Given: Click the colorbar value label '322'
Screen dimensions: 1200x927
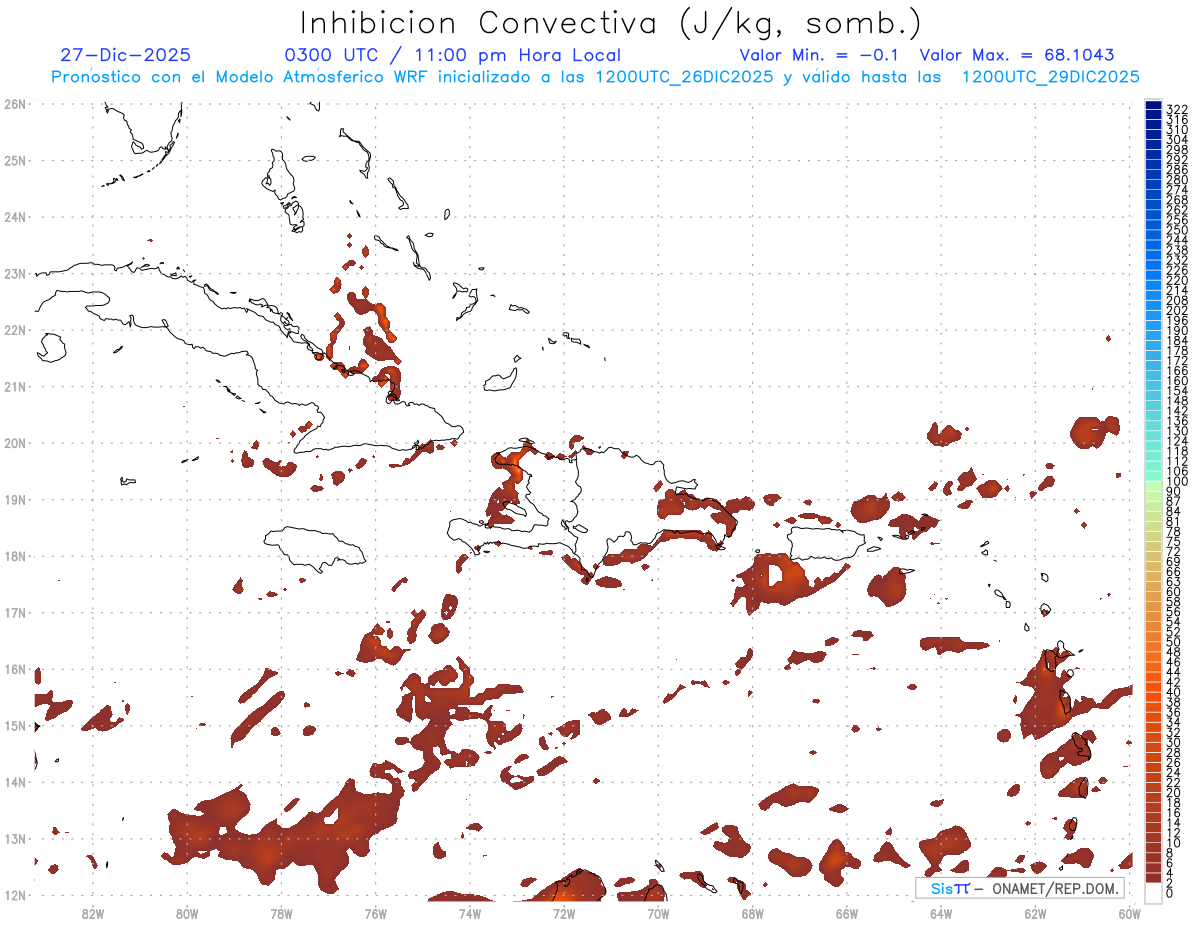Looking at the screenshot, I should coord(1177,109).
